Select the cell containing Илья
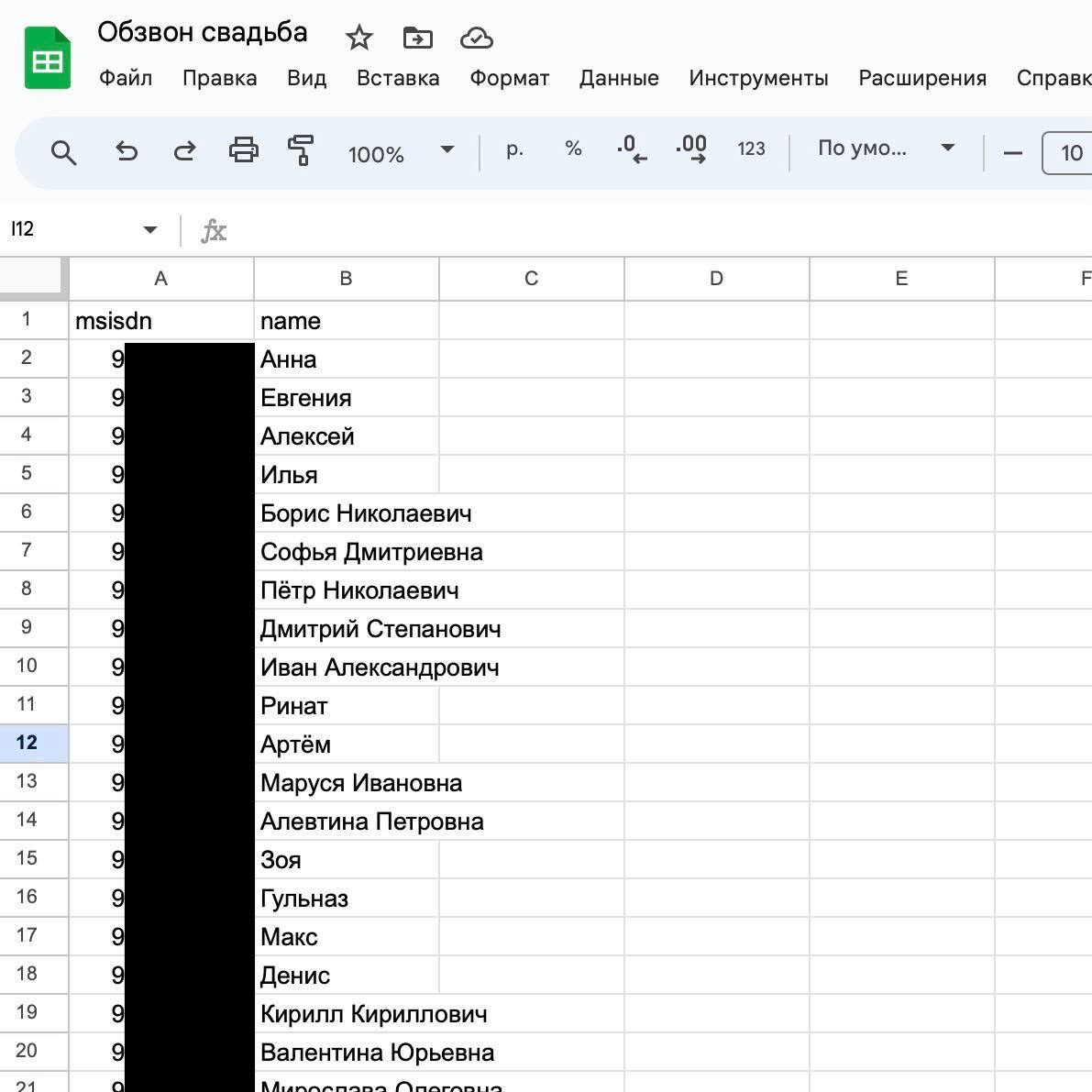The width and height of the screenshot is (1092, 1092). pyautogui.click(x=347, y=474)
